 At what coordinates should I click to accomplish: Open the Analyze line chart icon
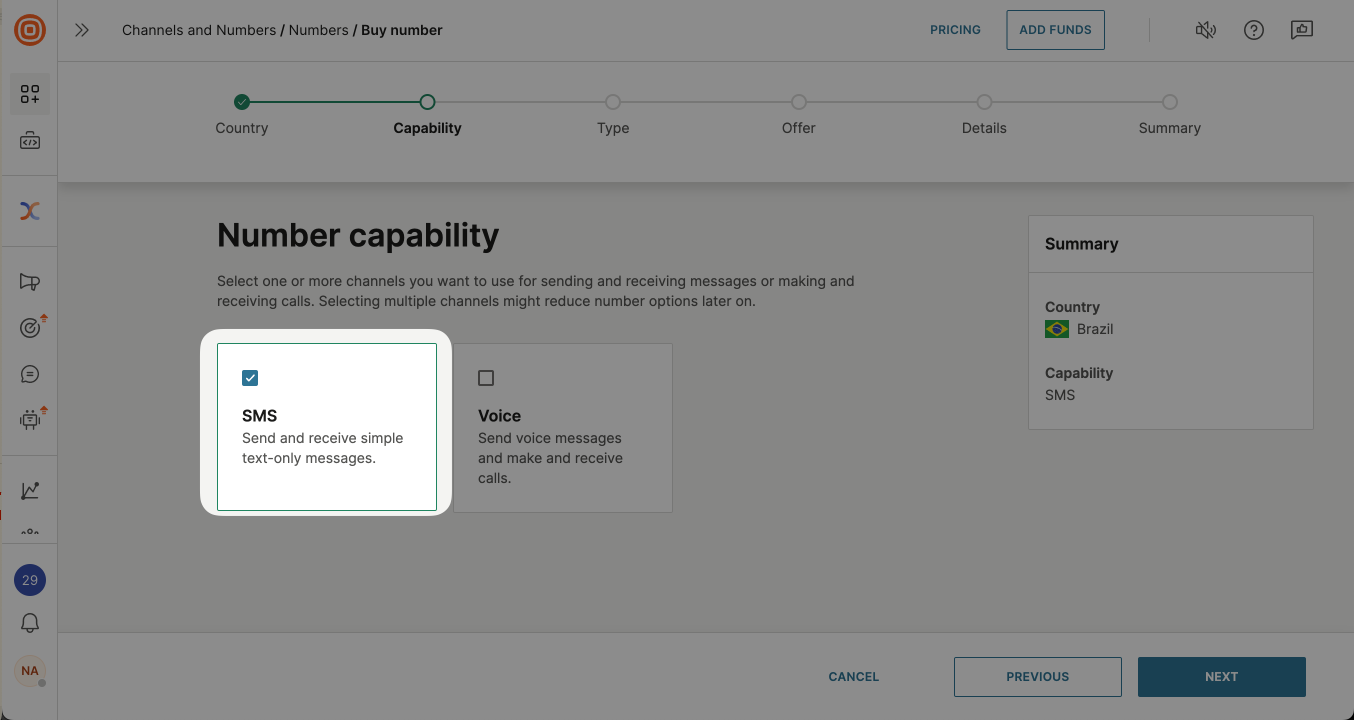[x=30, y=490]
